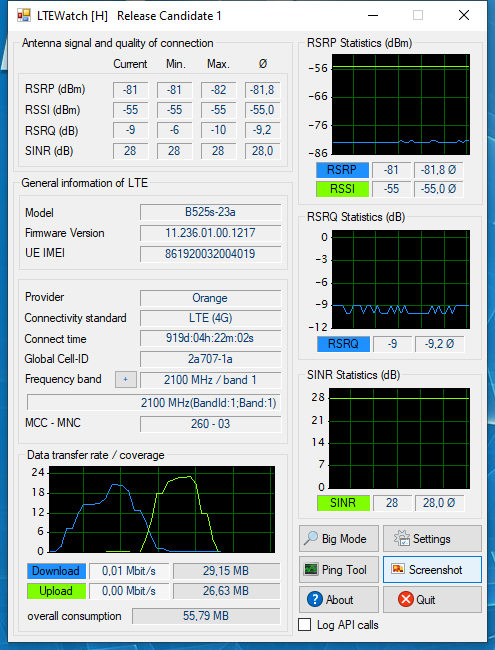
Task: Launch the Ping Tool monitor icon
Action: coord(311,569)
